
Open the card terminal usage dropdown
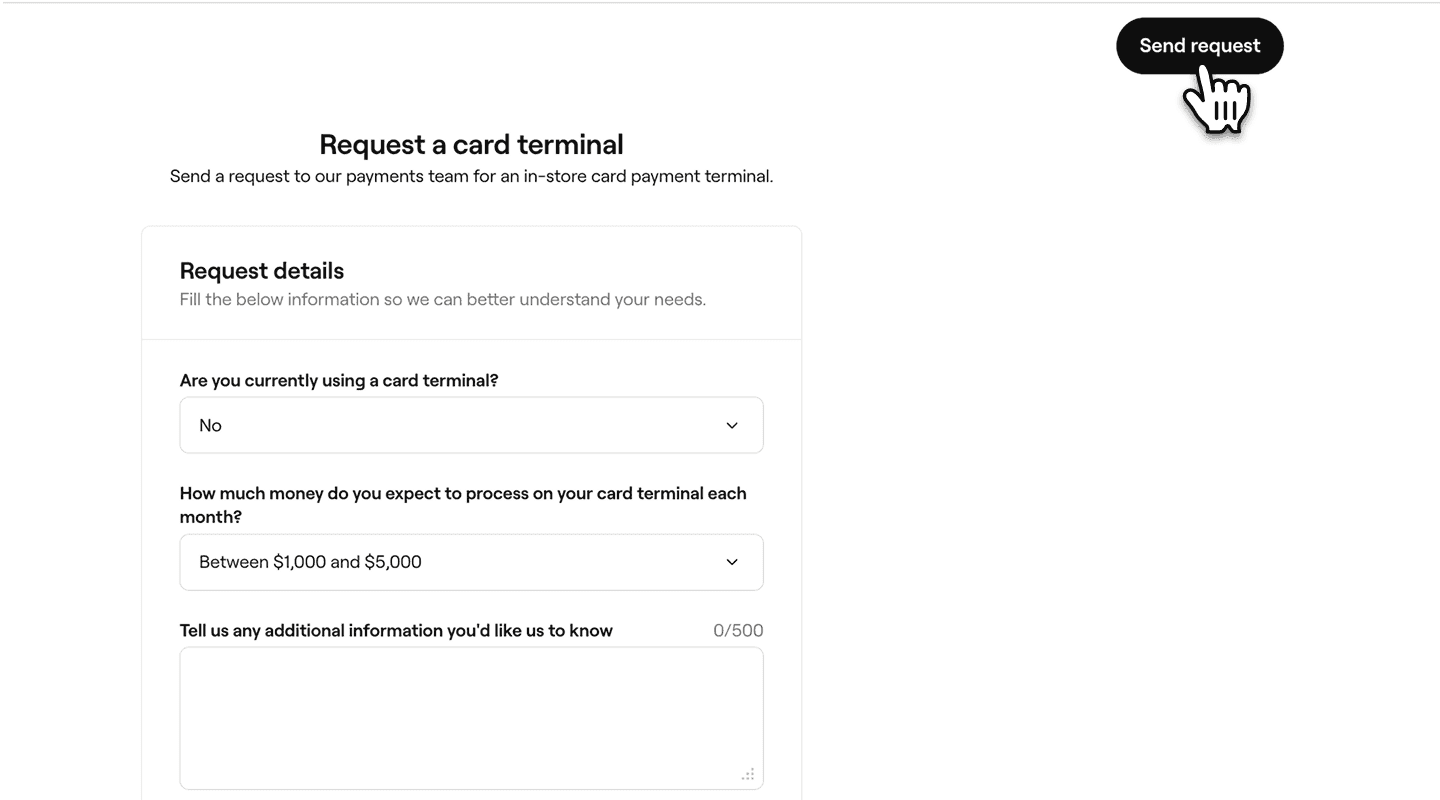pyautogui.click(x=471, y=425)
